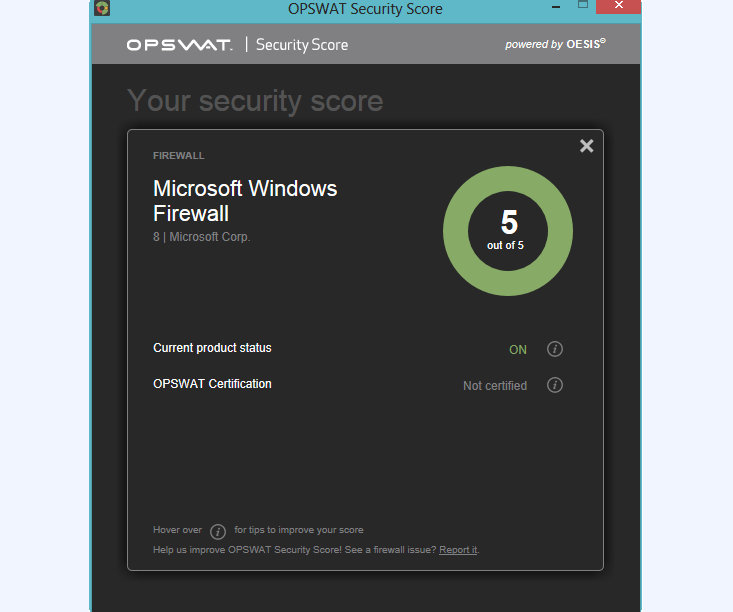The image size is (733, 612).
Task: Click the info icon in the hover tip line
Action: (218, 531)
